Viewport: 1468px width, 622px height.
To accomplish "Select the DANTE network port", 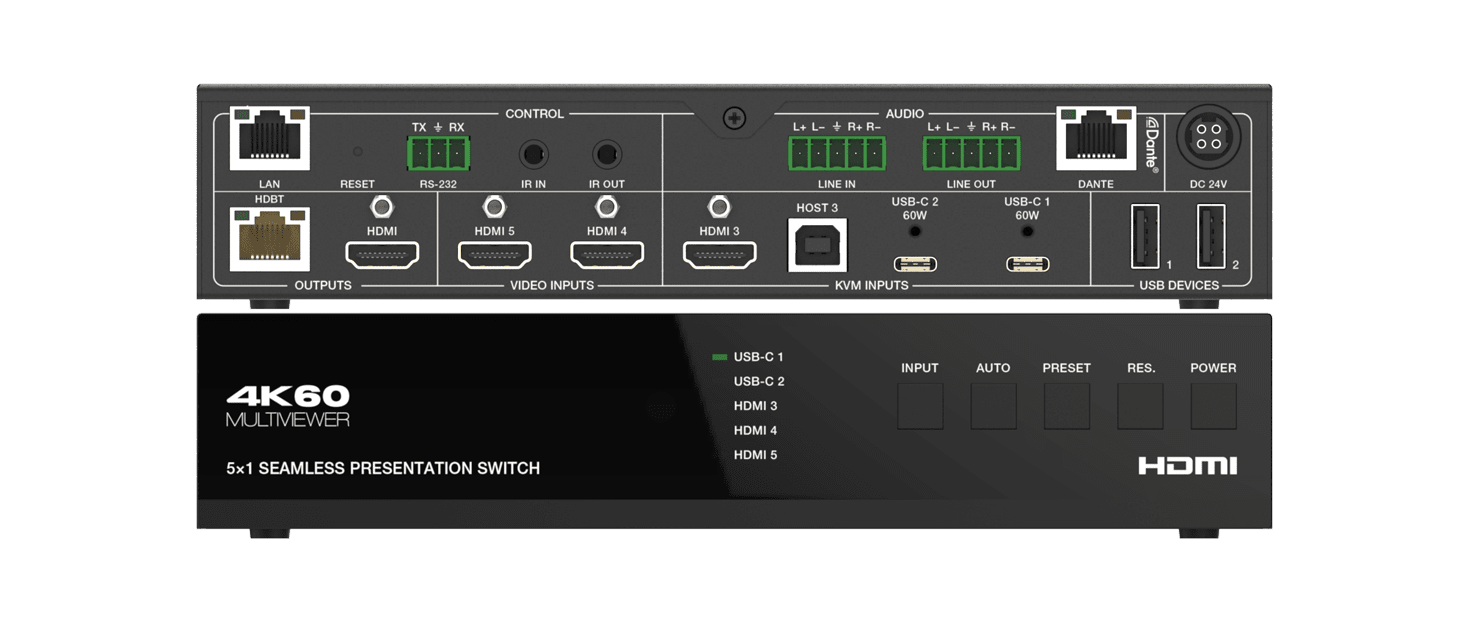I will pos(1096,138).
